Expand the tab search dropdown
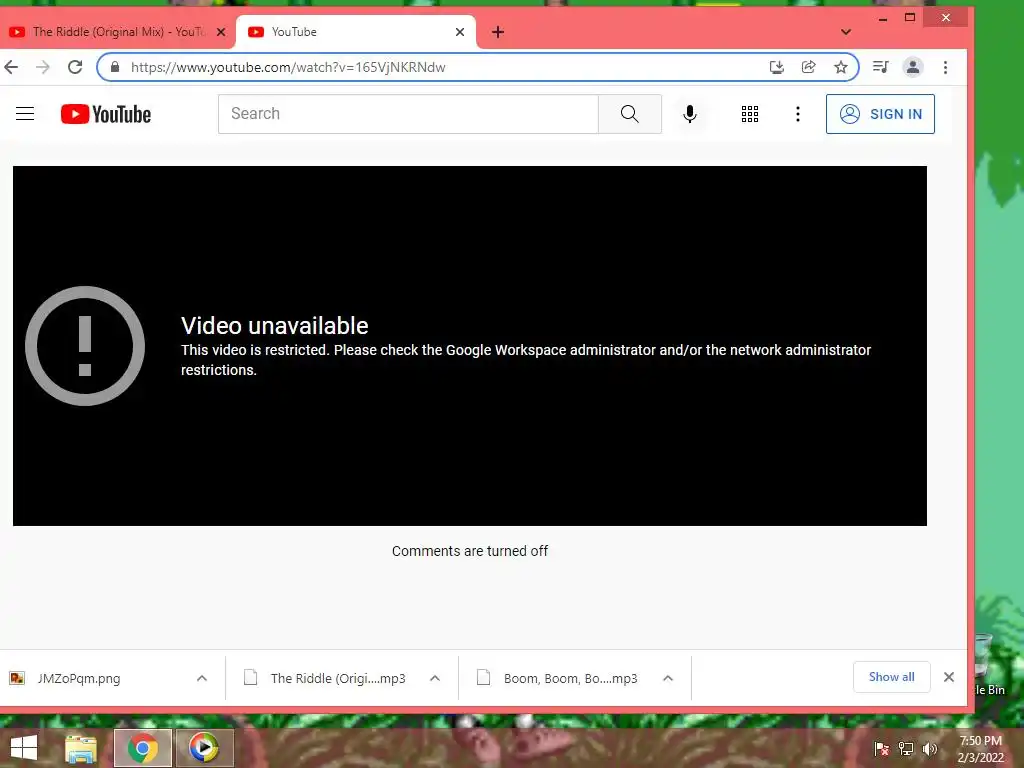Image resolution: width=1024 pixels, height=768 pixels. tap(846, 32)
